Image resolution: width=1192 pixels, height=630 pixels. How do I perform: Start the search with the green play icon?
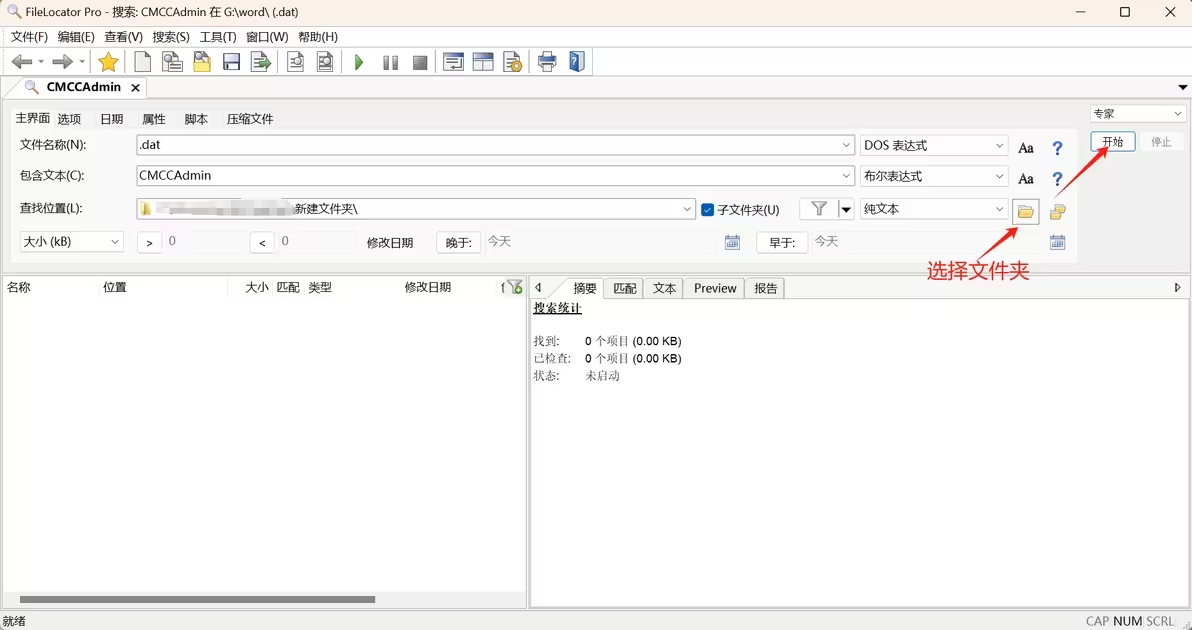coord(359,61)
